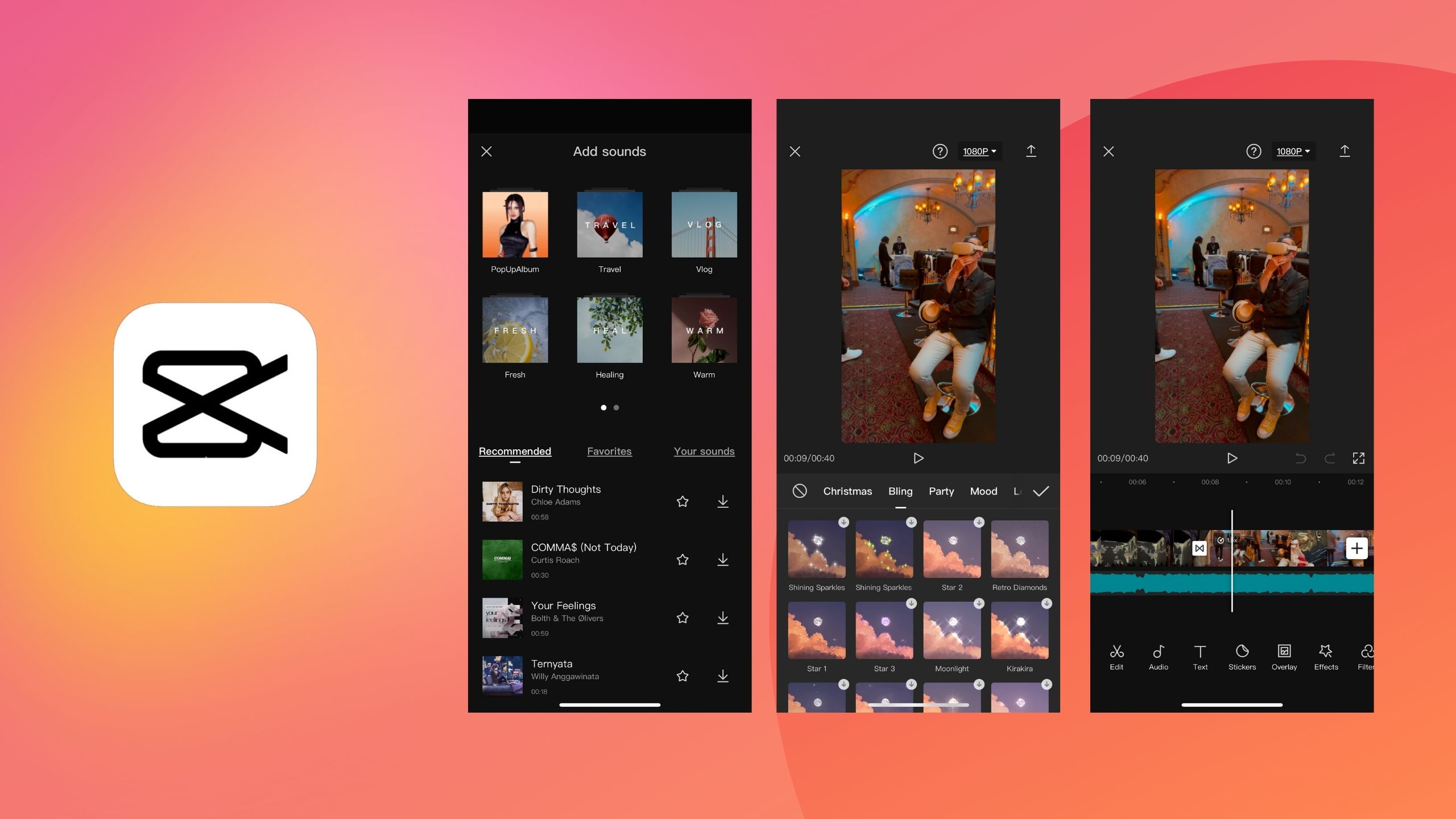Play the video preview
Image resolution: width=1456 pixels, height=819 pixels.
(x=919, y=458)
